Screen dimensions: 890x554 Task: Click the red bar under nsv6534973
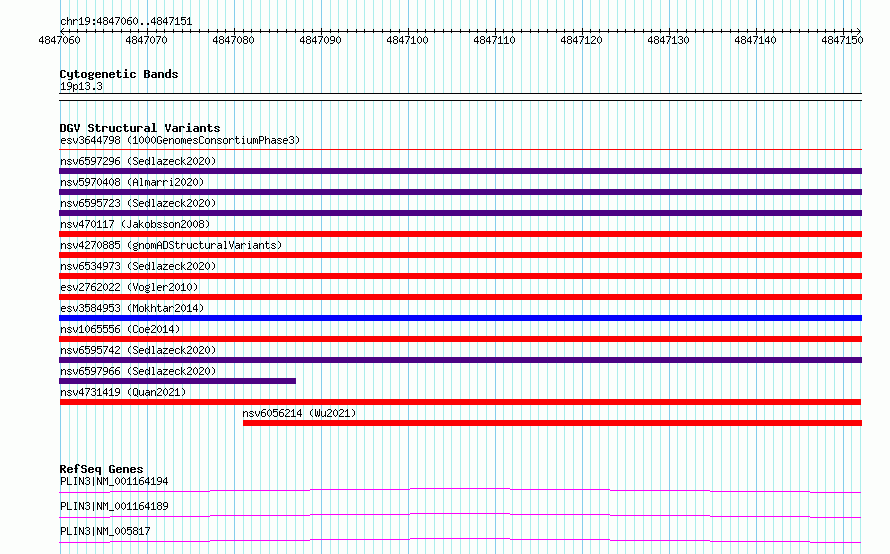click(x=460, y=276)
